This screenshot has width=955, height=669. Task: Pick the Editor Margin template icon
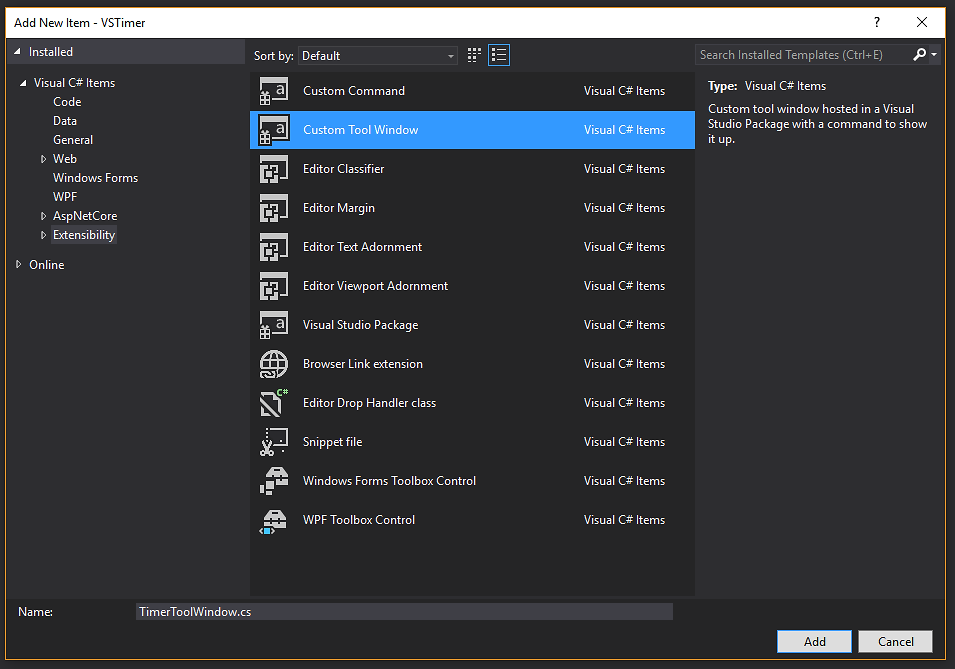273,208
